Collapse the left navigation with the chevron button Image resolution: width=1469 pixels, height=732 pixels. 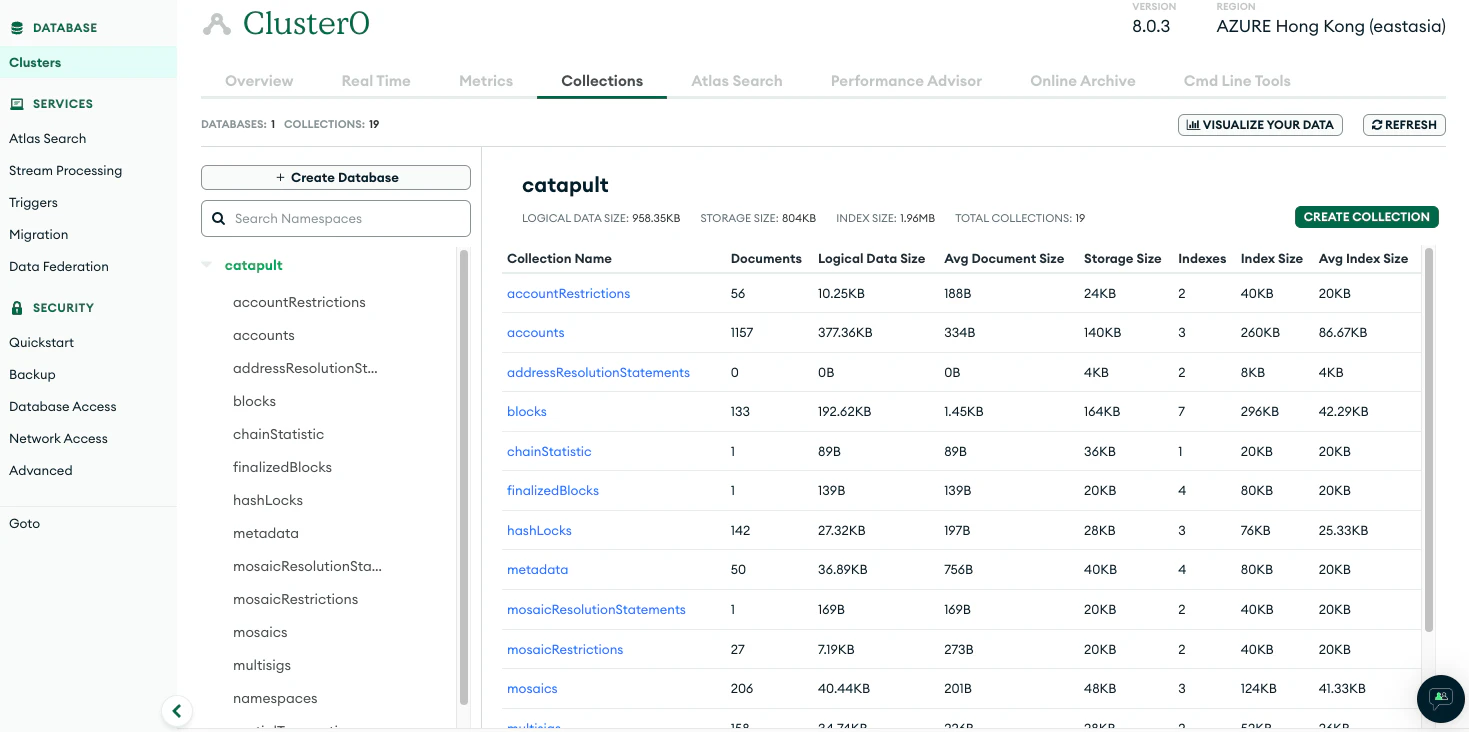[x=177, y=711]
